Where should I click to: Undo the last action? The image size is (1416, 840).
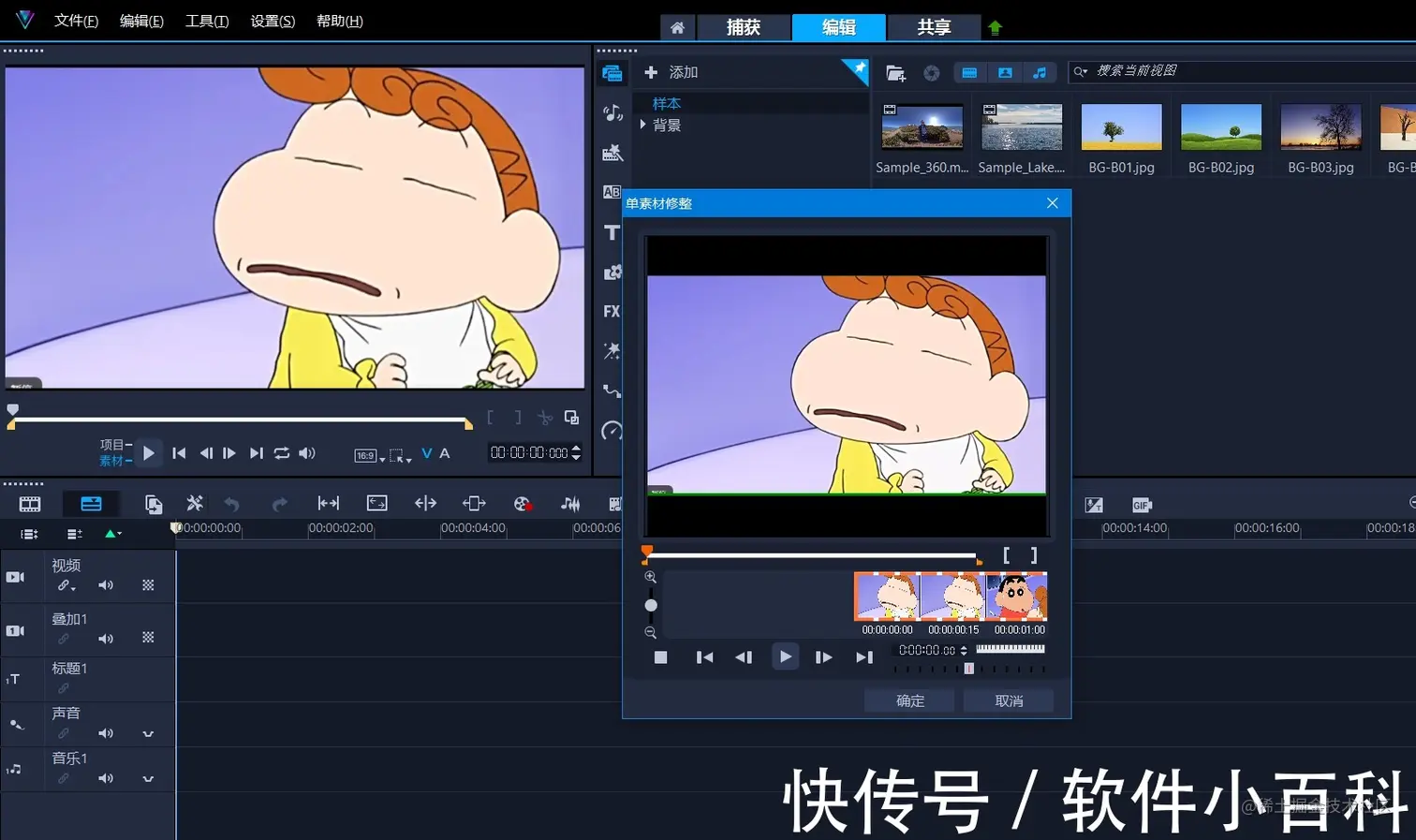click(x=232, y=505)
